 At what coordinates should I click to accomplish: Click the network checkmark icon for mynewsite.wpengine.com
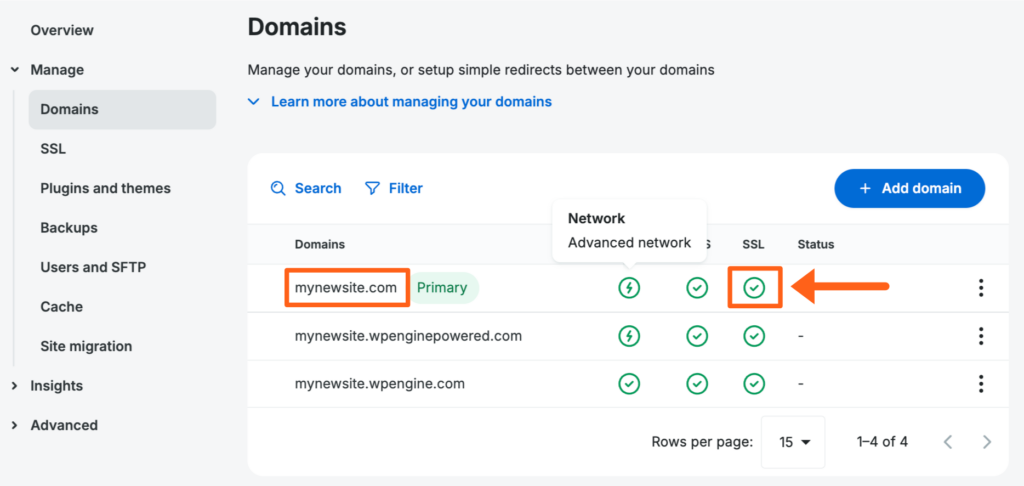coord(628,384)
